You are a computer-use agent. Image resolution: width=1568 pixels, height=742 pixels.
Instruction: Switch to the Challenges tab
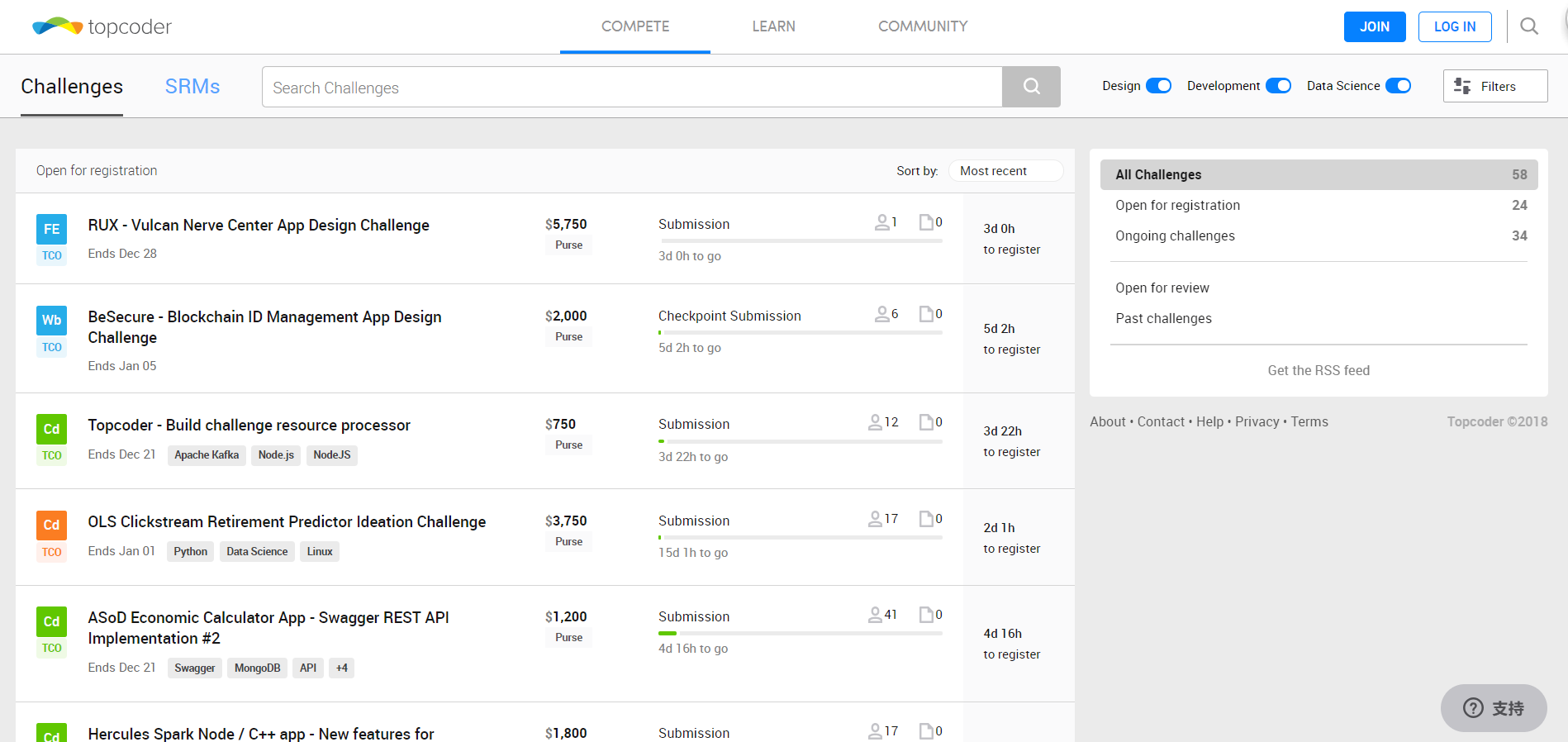(x=72, y=87)
